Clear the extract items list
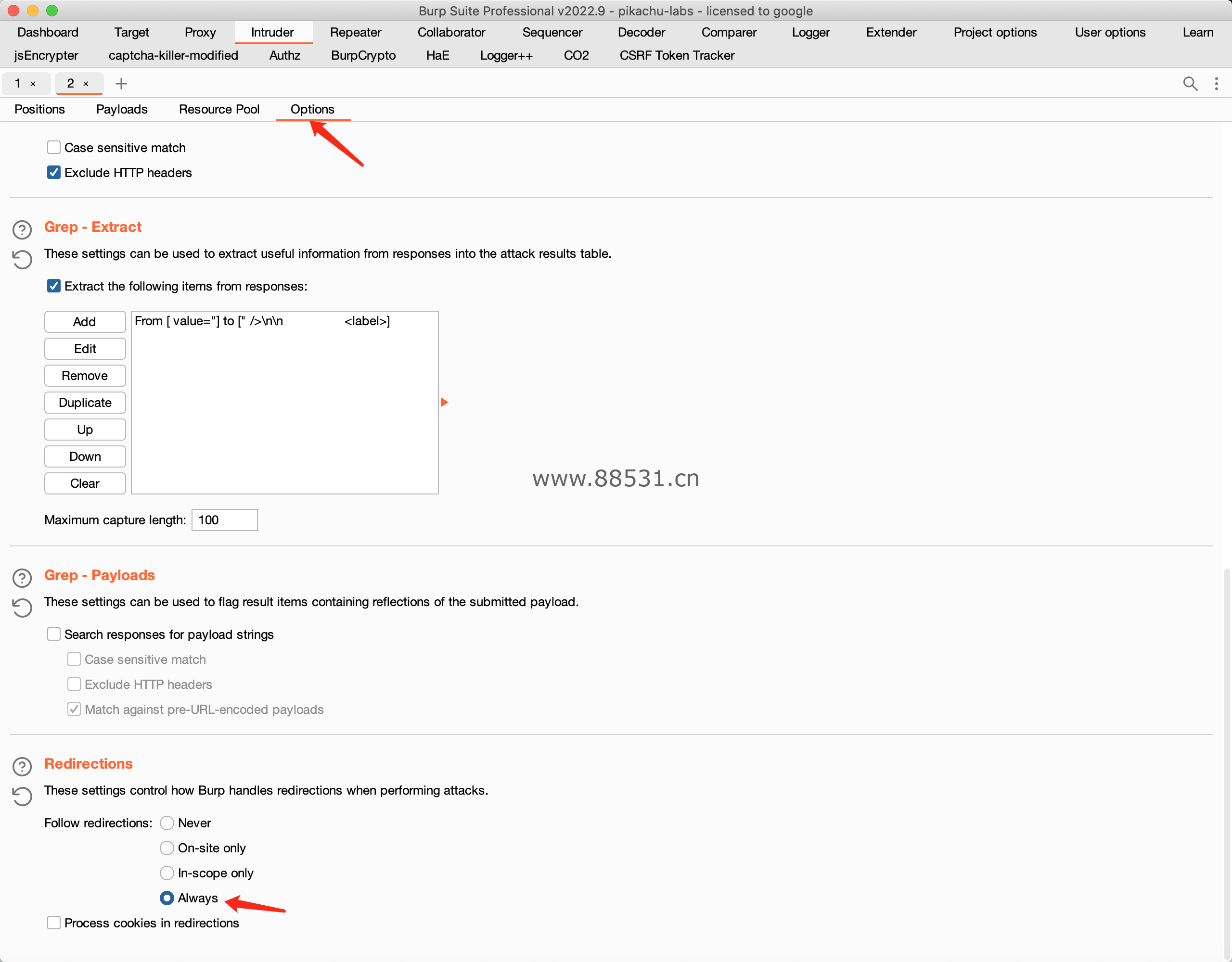 85,483
